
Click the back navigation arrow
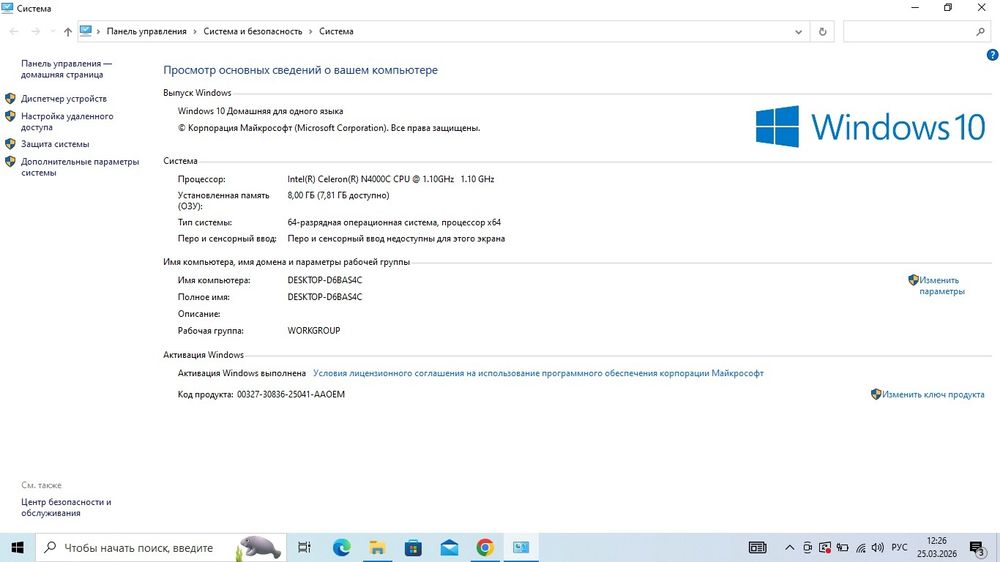pyautogui.click(x=14, y=31)
